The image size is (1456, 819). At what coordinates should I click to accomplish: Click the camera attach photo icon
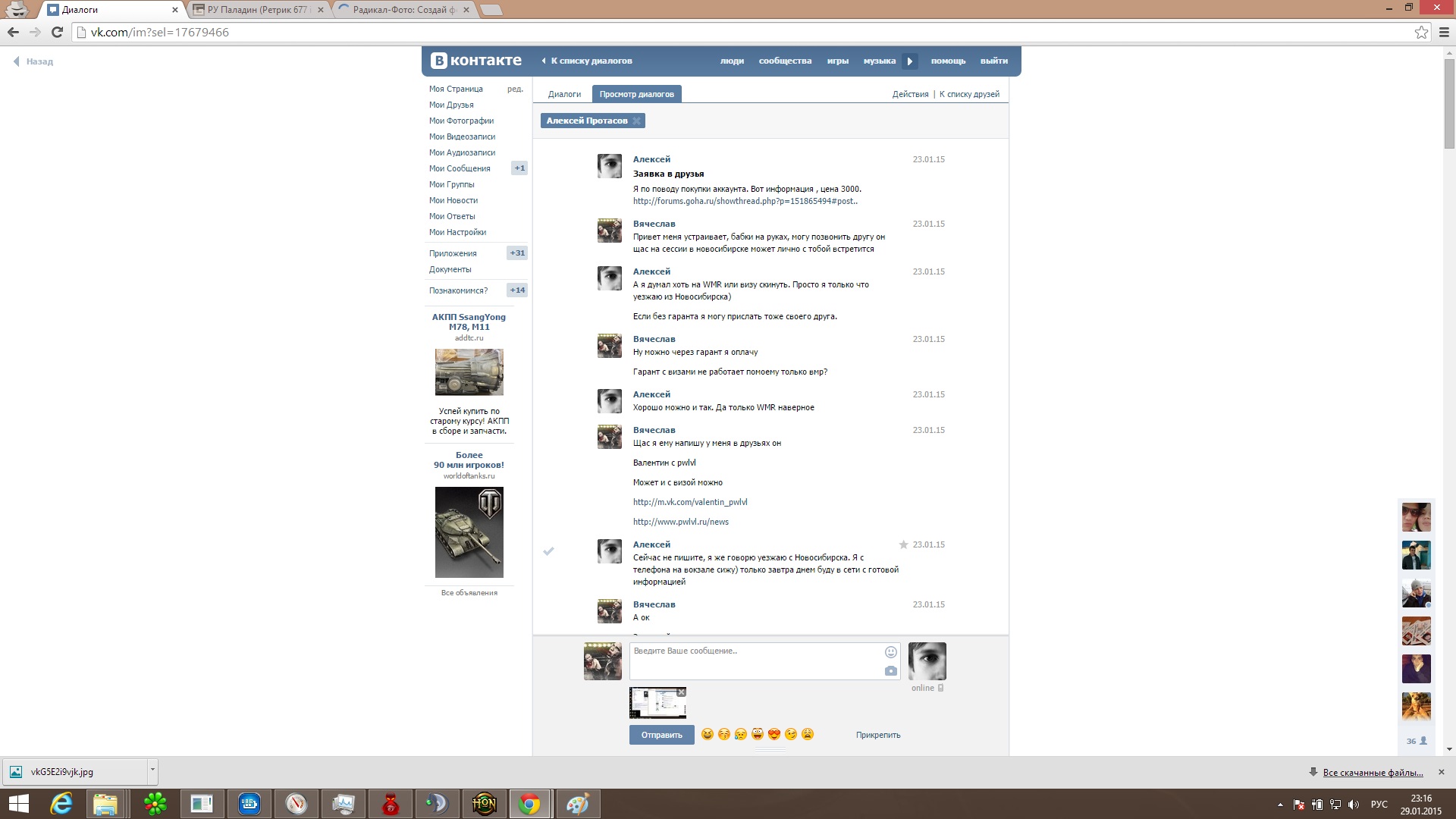pos(891,671)
